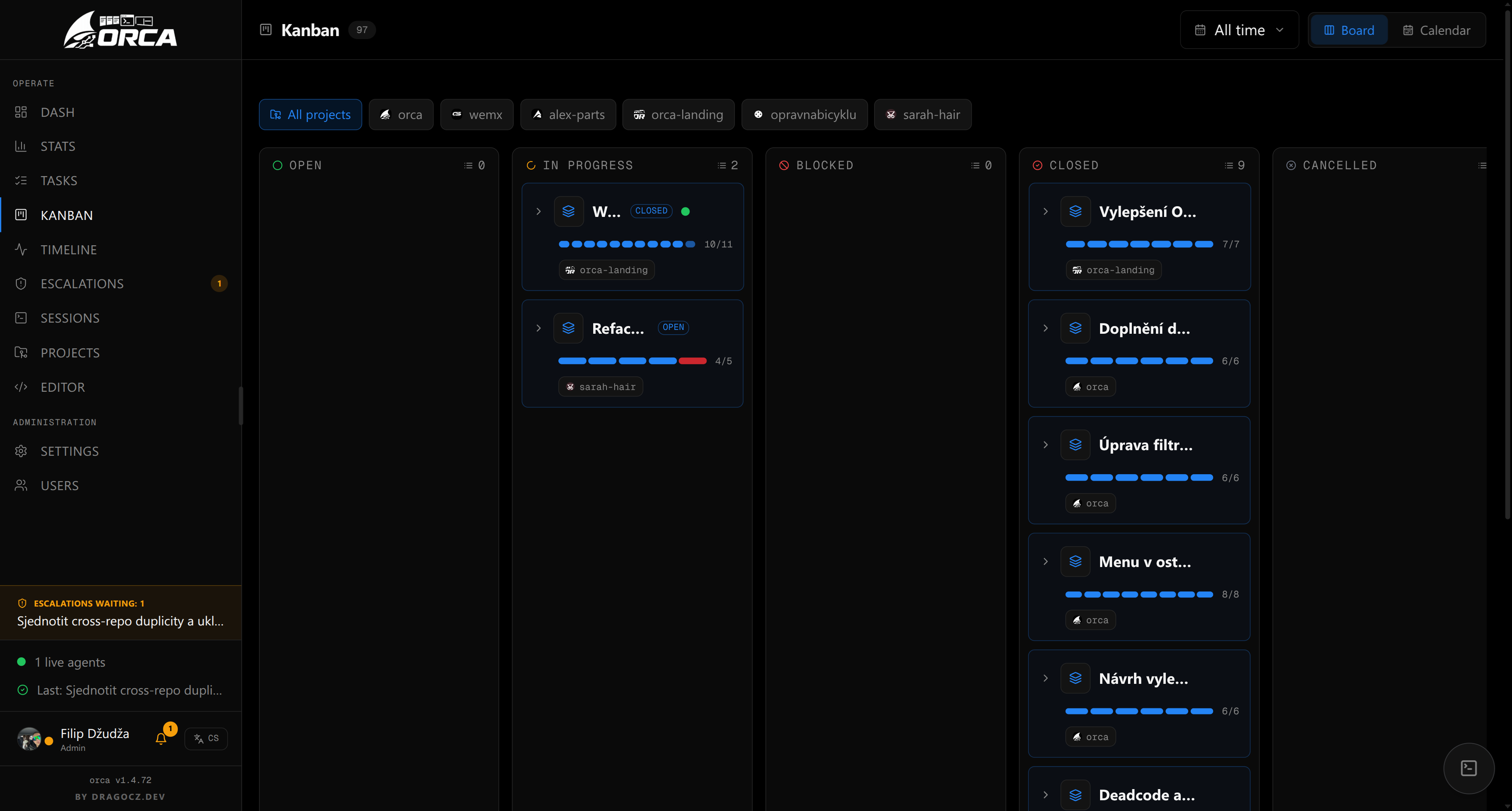Click the CANCELLED column list icon
Viewport: 1512px width, 811px height.
click(x=1483, y=165)
